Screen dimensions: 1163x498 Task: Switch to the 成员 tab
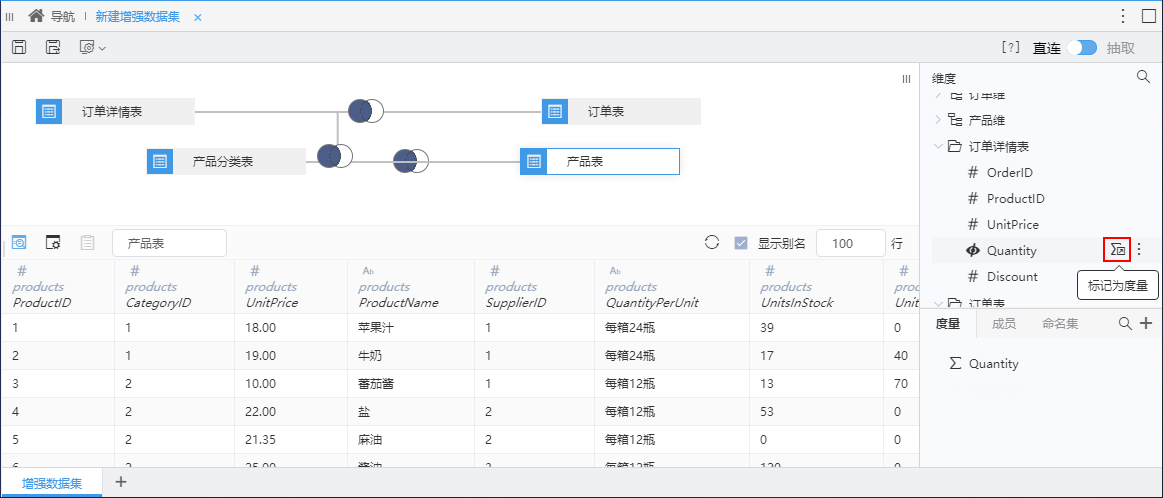(1004, 324)
